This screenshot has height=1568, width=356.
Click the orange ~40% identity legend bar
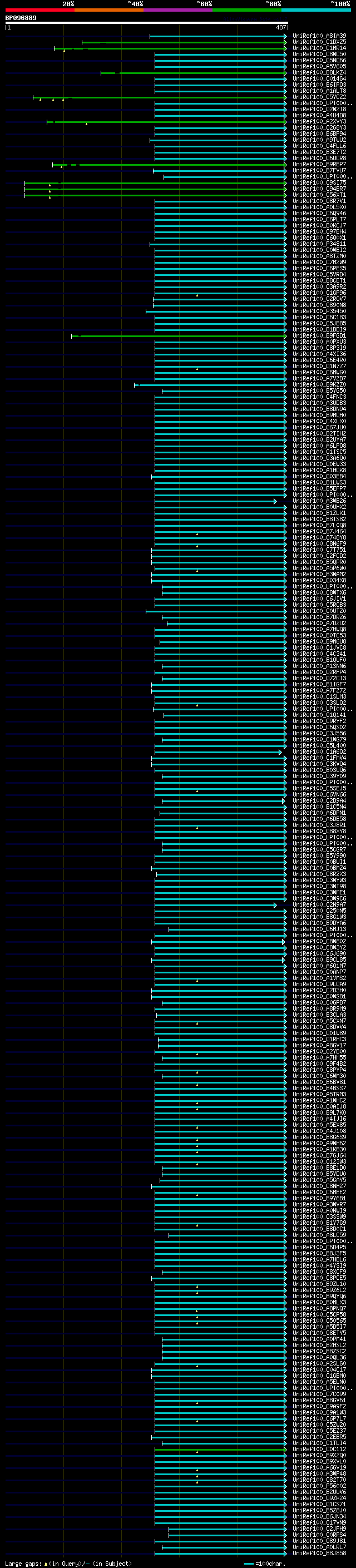click(x=109, y=10)
